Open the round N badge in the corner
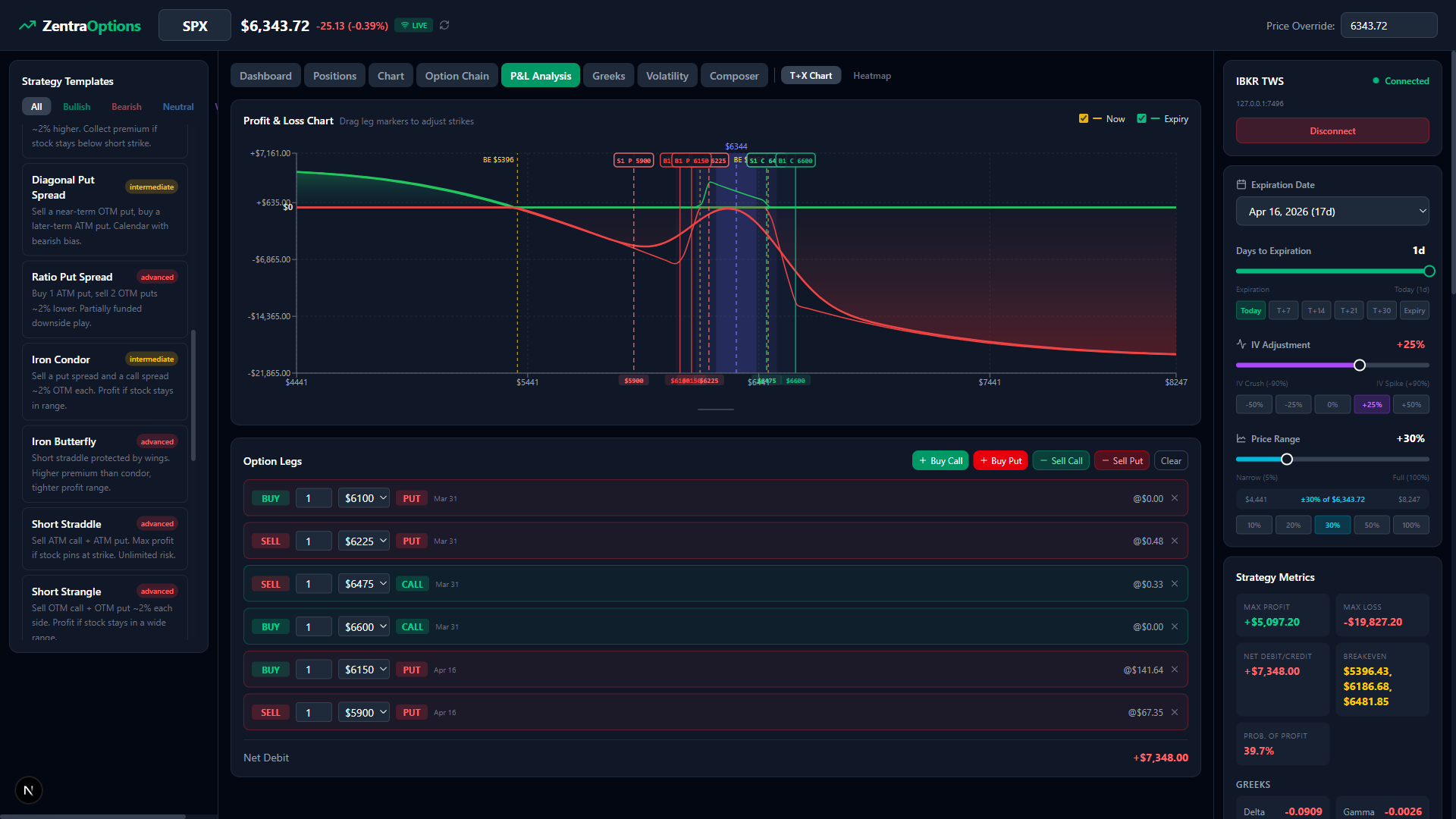 [x=29, y=790]
